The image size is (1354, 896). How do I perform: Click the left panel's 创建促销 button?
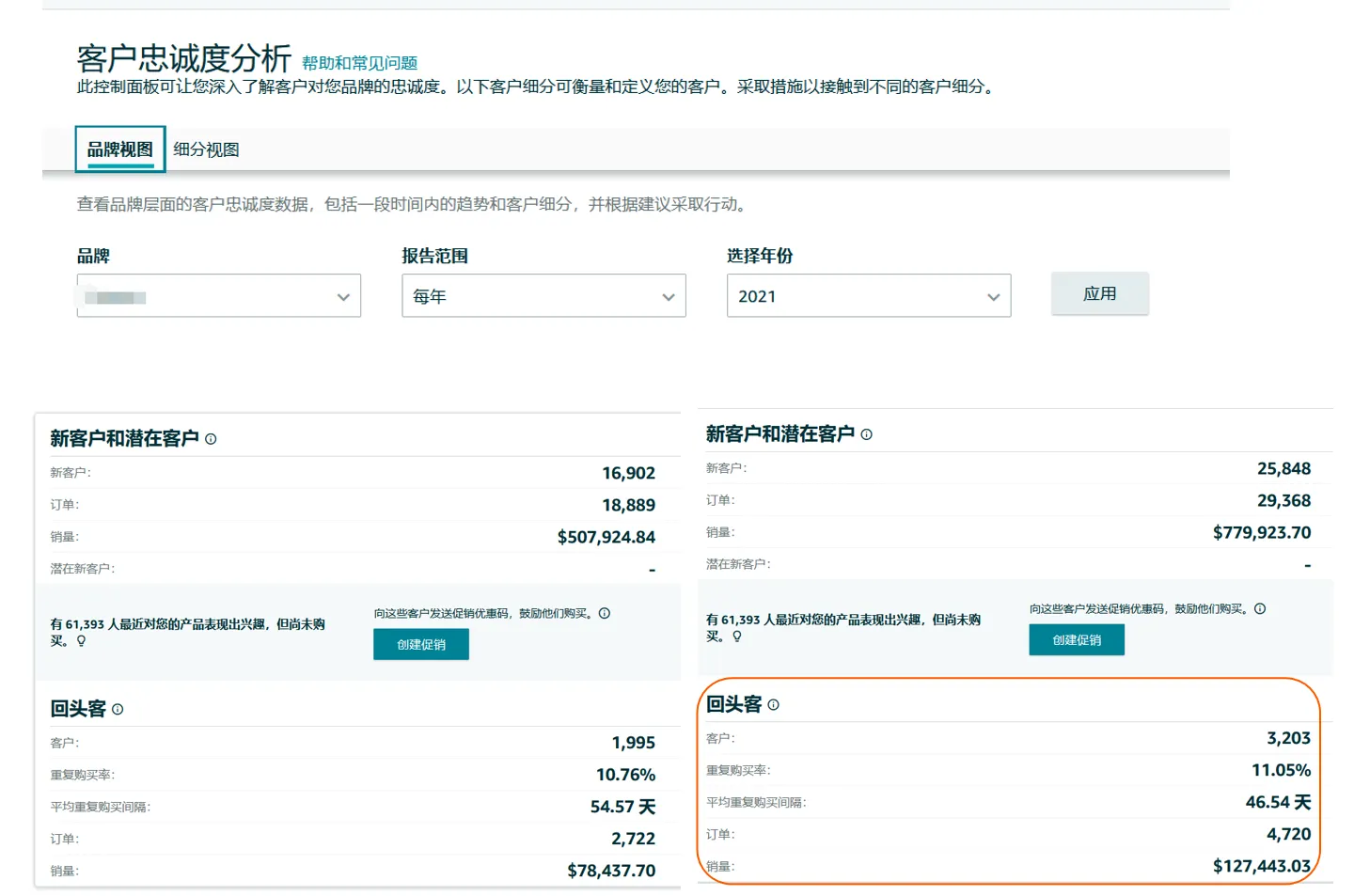[420, 644]
